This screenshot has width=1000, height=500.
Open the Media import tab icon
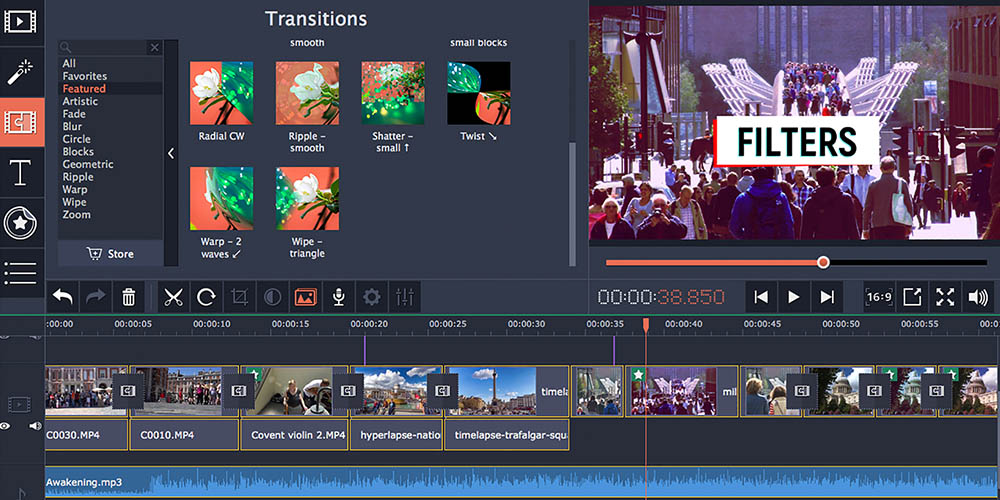[x=20, y=22]
